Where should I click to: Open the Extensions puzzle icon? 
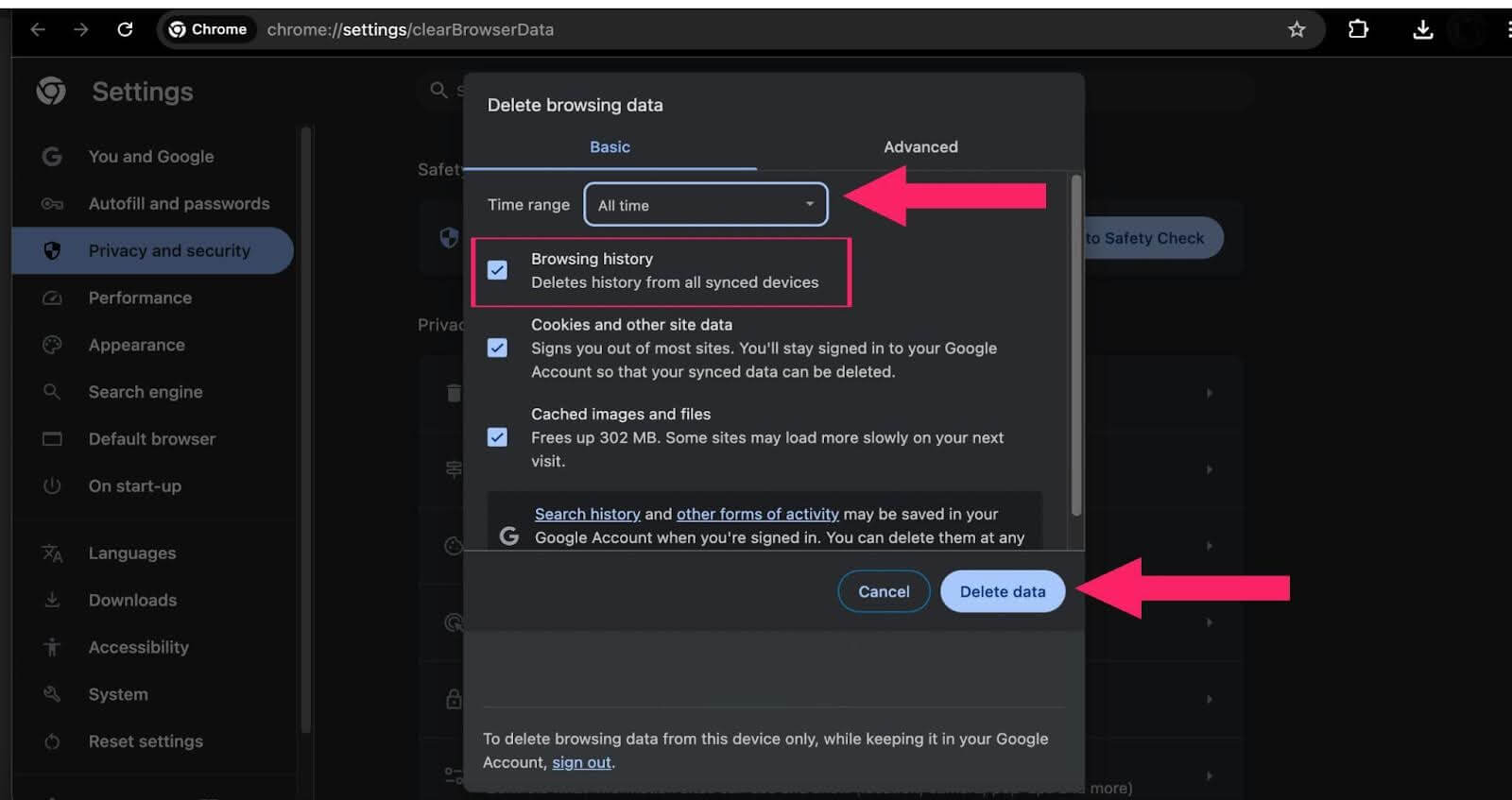(x=1358, y=29)
